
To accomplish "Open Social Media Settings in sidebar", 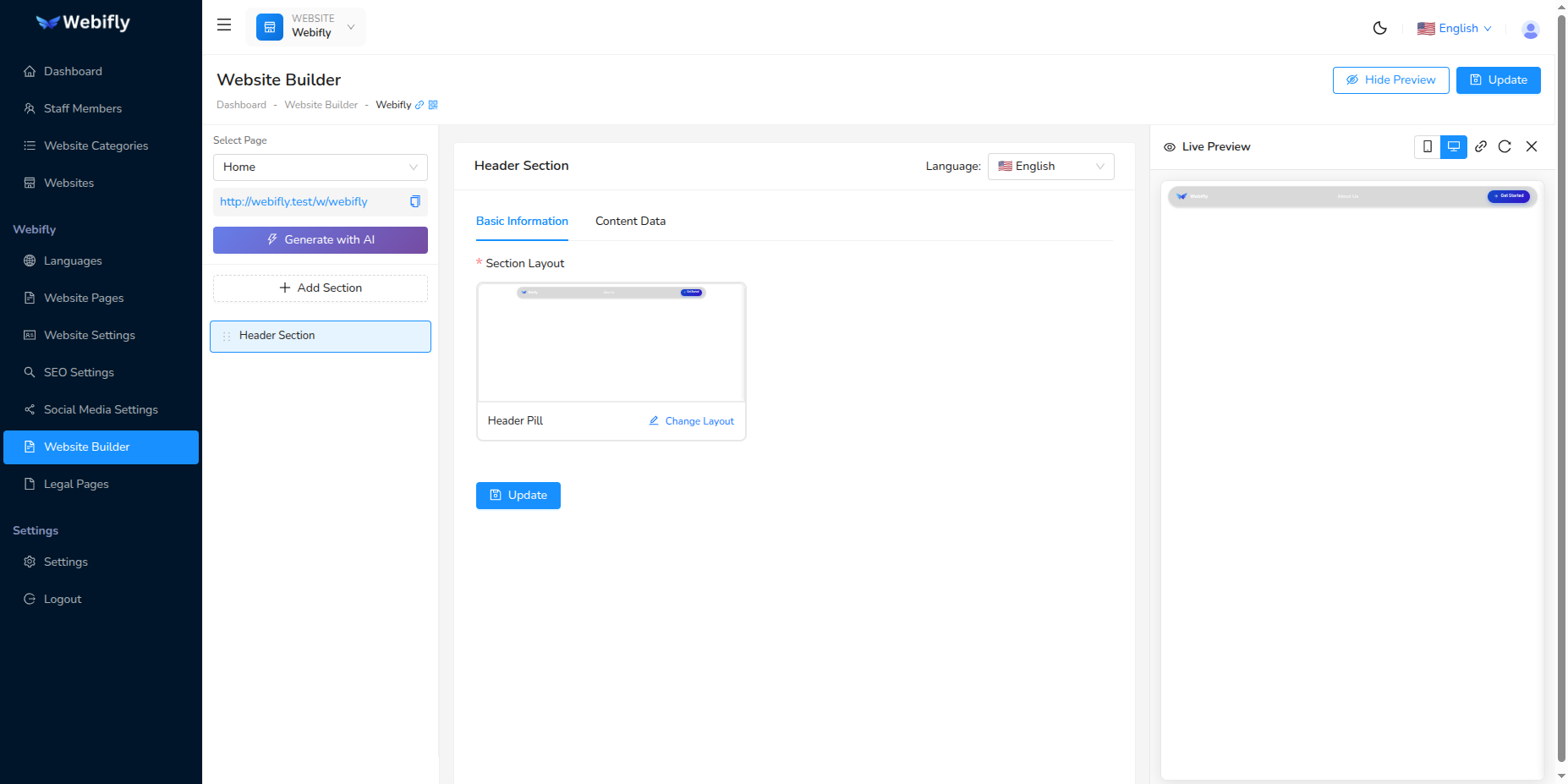I will pos(101,409).
